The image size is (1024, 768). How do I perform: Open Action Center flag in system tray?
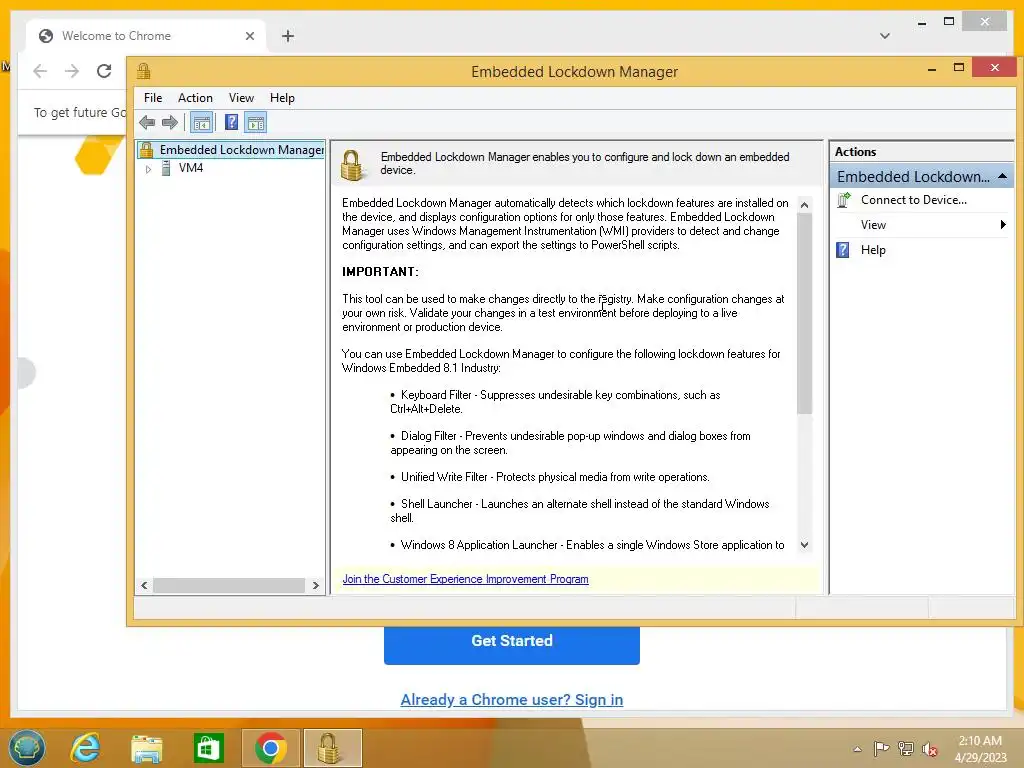(x=881, y=748)
